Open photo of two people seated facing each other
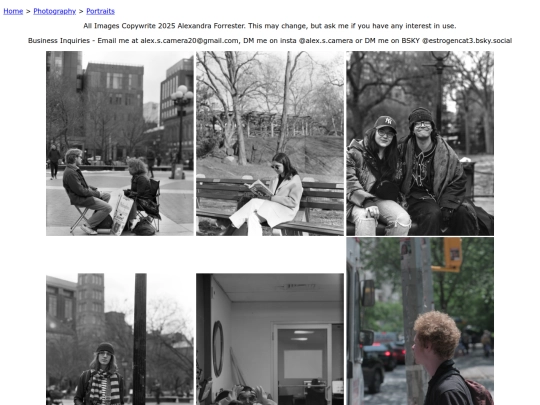This screenshot has width=540, height=405. click(x=120, y=143)
